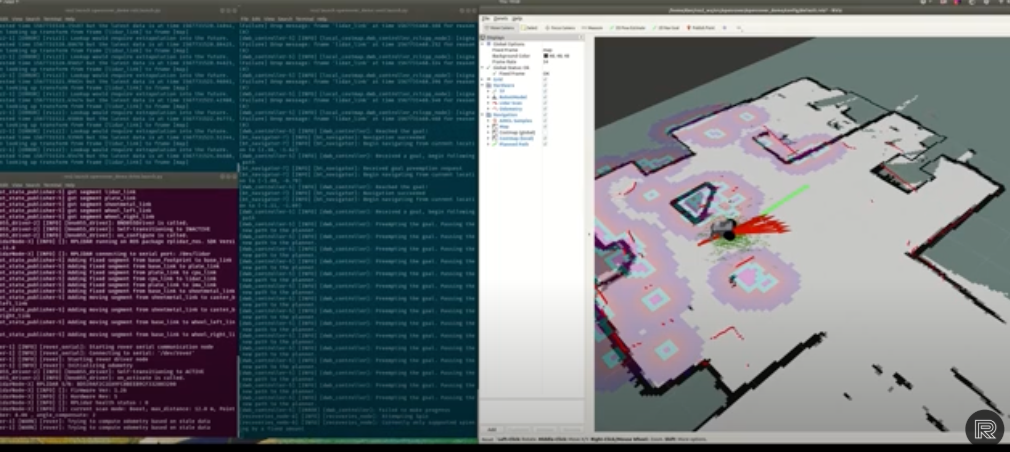
Task: Click the Planned Path display icon
Action: point(495,144)
